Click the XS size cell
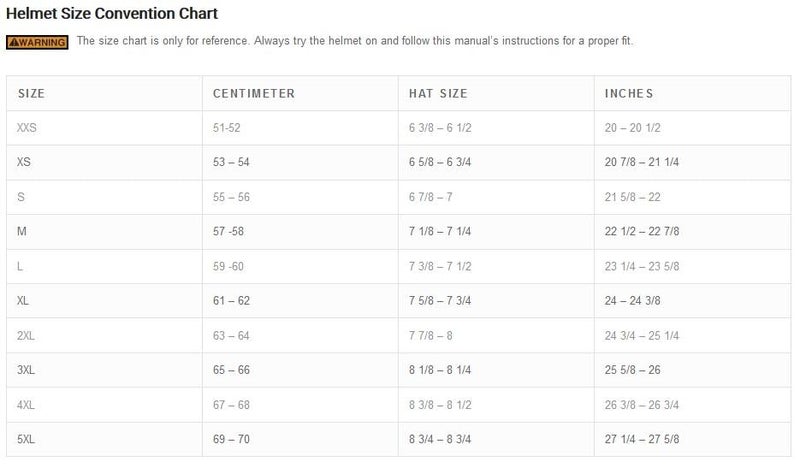 tap(24, 162)
